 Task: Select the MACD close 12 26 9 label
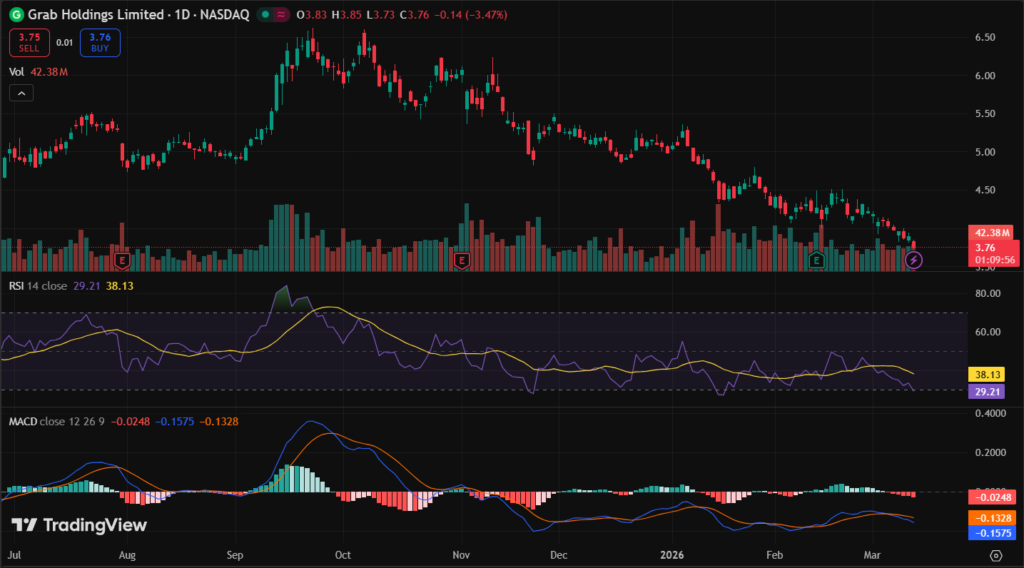point(59,421)
